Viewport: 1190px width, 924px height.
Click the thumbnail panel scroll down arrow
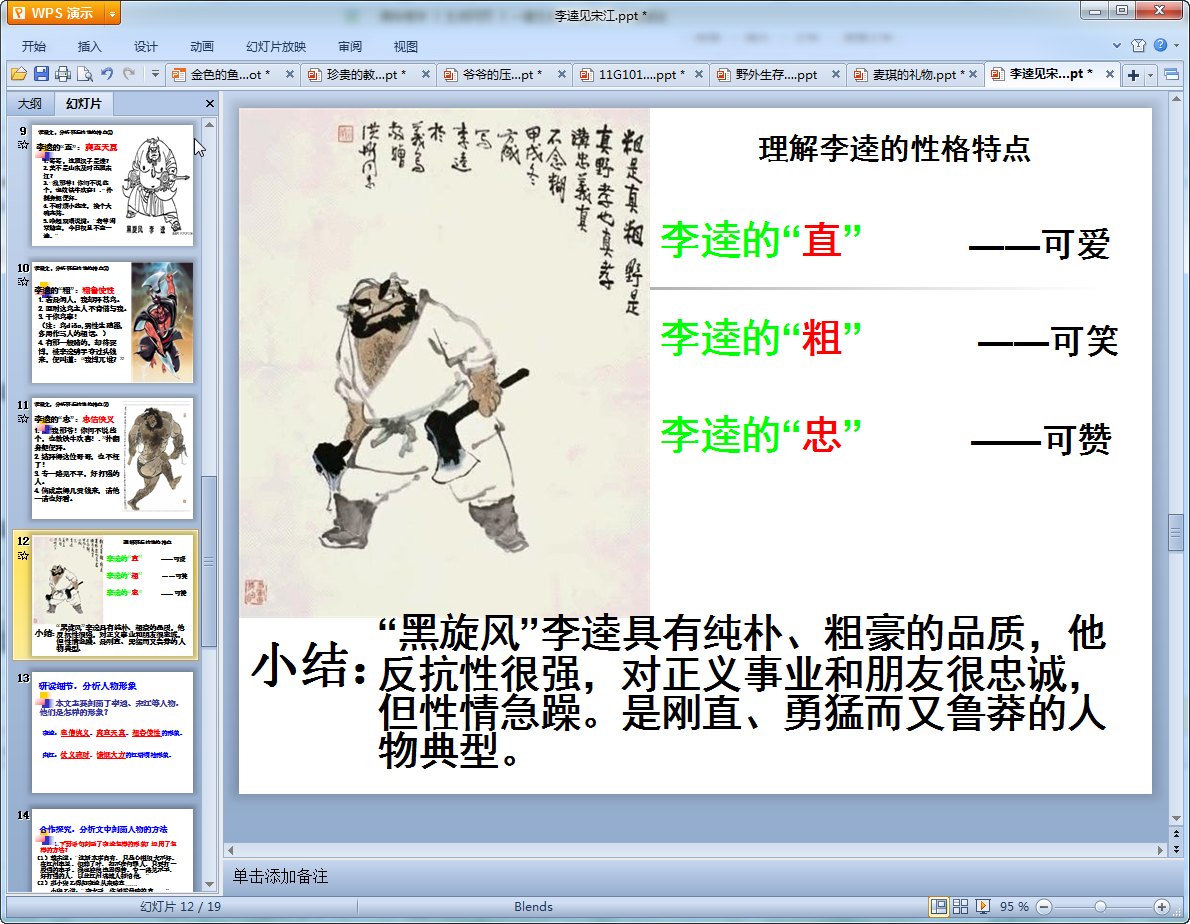click(x=209, y=884)
